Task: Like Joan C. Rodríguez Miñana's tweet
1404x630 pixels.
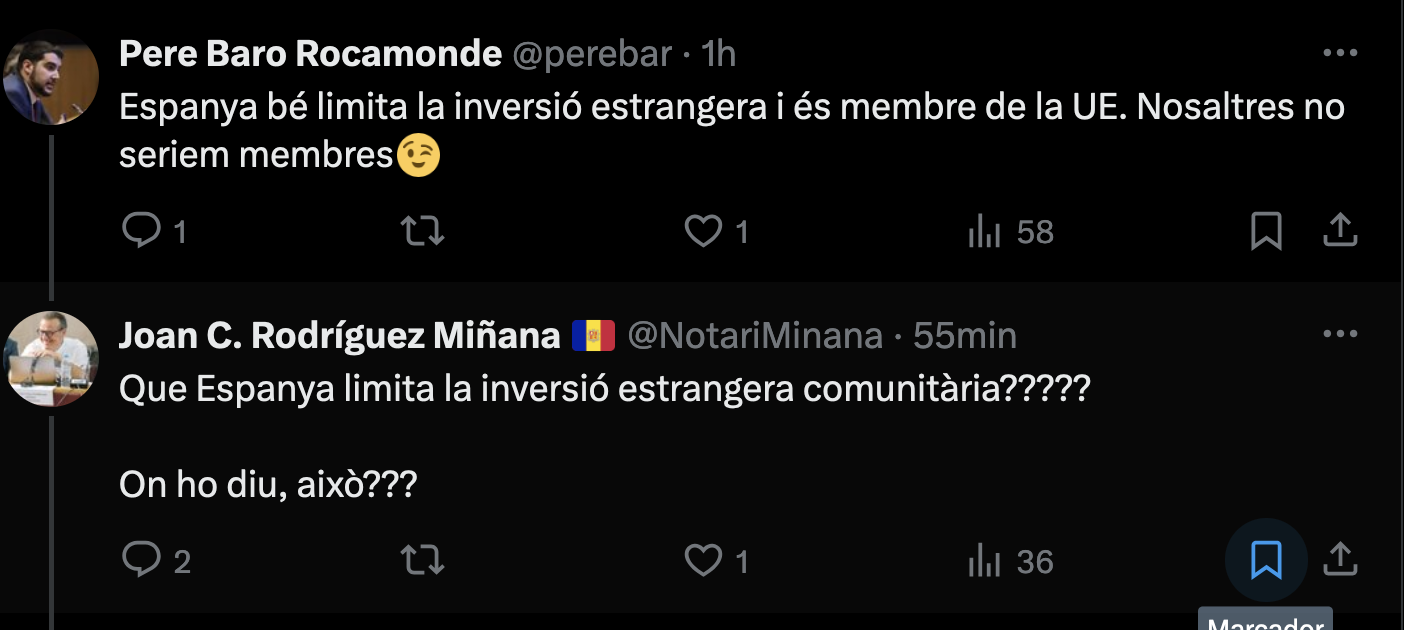Action: [x=703, y=560]
